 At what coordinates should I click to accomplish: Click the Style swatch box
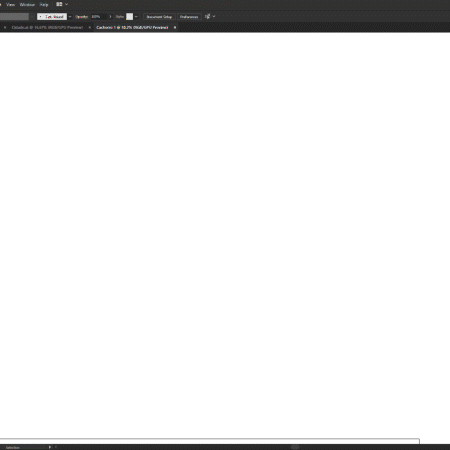tap(129, 17)
